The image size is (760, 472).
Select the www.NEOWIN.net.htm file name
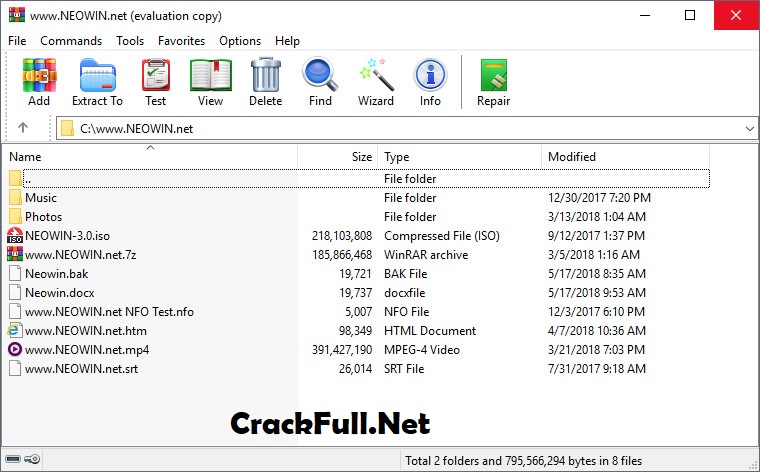[86, 330]
